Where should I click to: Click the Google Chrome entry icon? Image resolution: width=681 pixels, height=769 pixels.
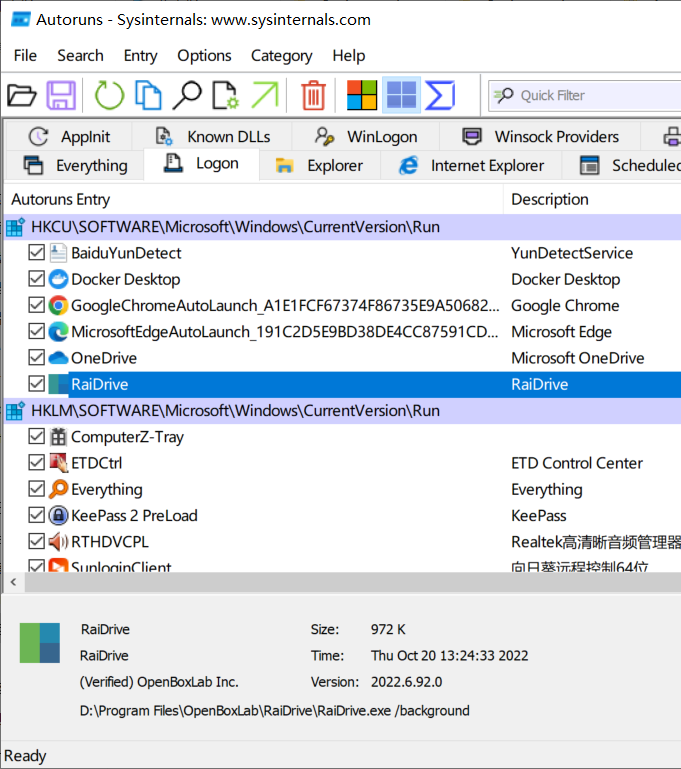click(x=58, y=306)
